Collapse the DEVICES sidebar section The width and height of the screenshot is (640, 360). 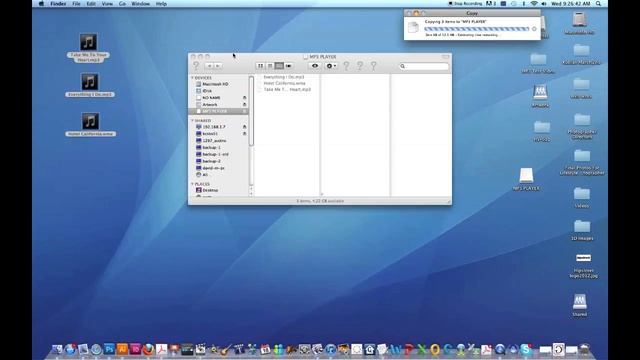tap(192, 78)
